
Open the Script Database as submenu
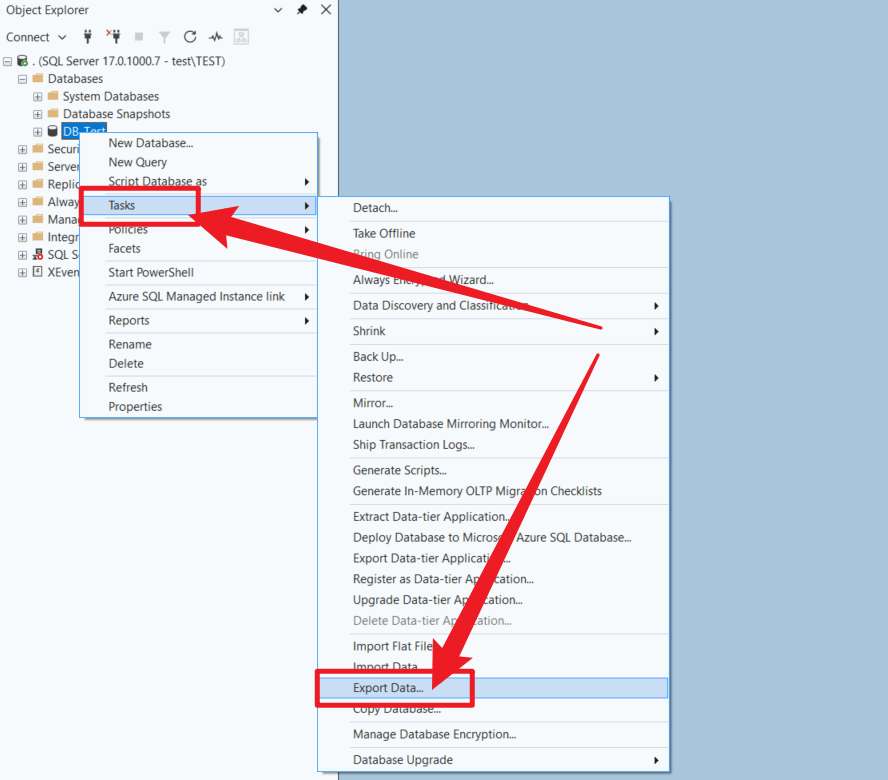[x=198, y=181]
